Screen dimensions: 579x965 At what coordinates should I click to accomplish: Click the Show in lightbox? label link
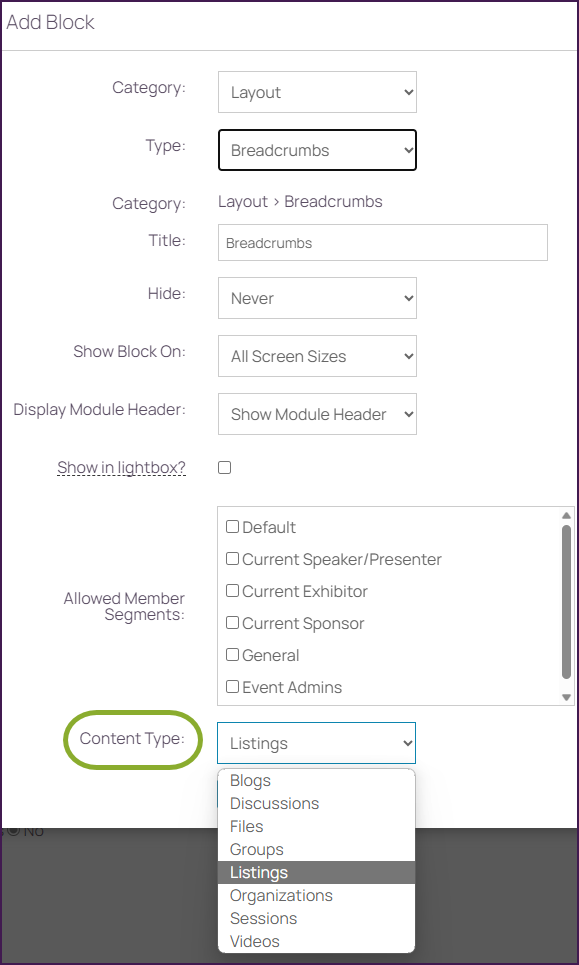point(121,468)
